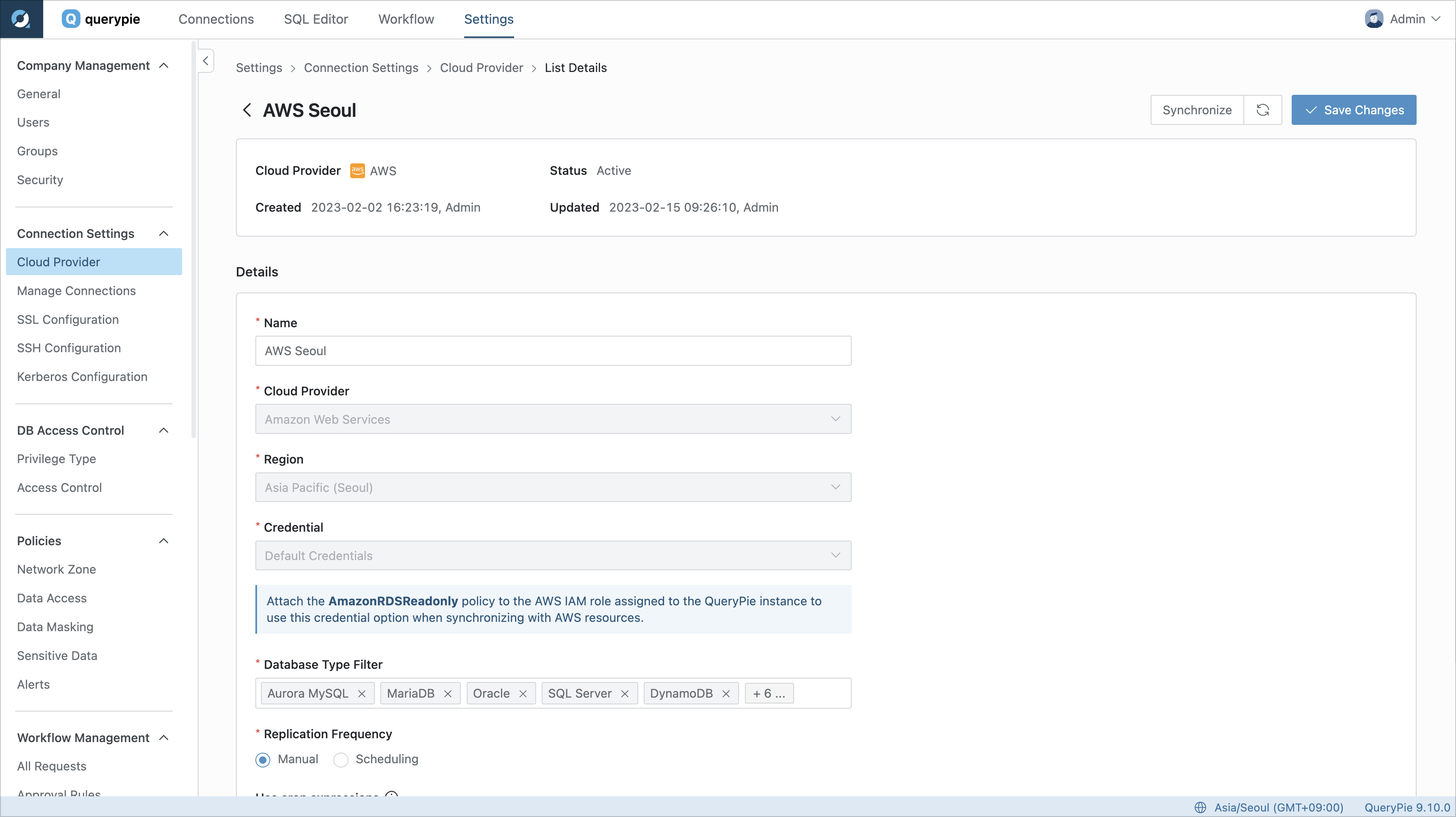
Task: Click the querypie logo
Action: pyautogui.click(x=101, y=19)
